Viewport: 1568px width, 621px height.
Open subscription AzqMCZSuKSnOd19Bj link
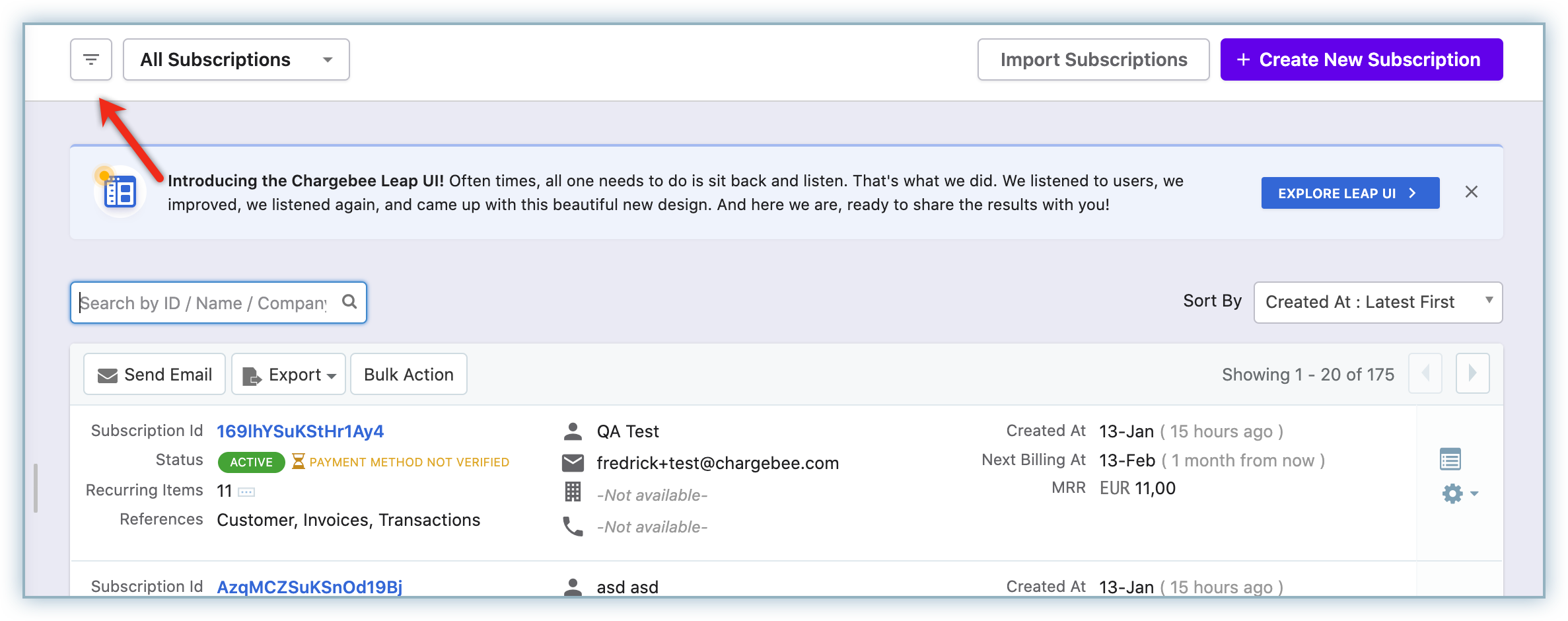click(309, 587)
